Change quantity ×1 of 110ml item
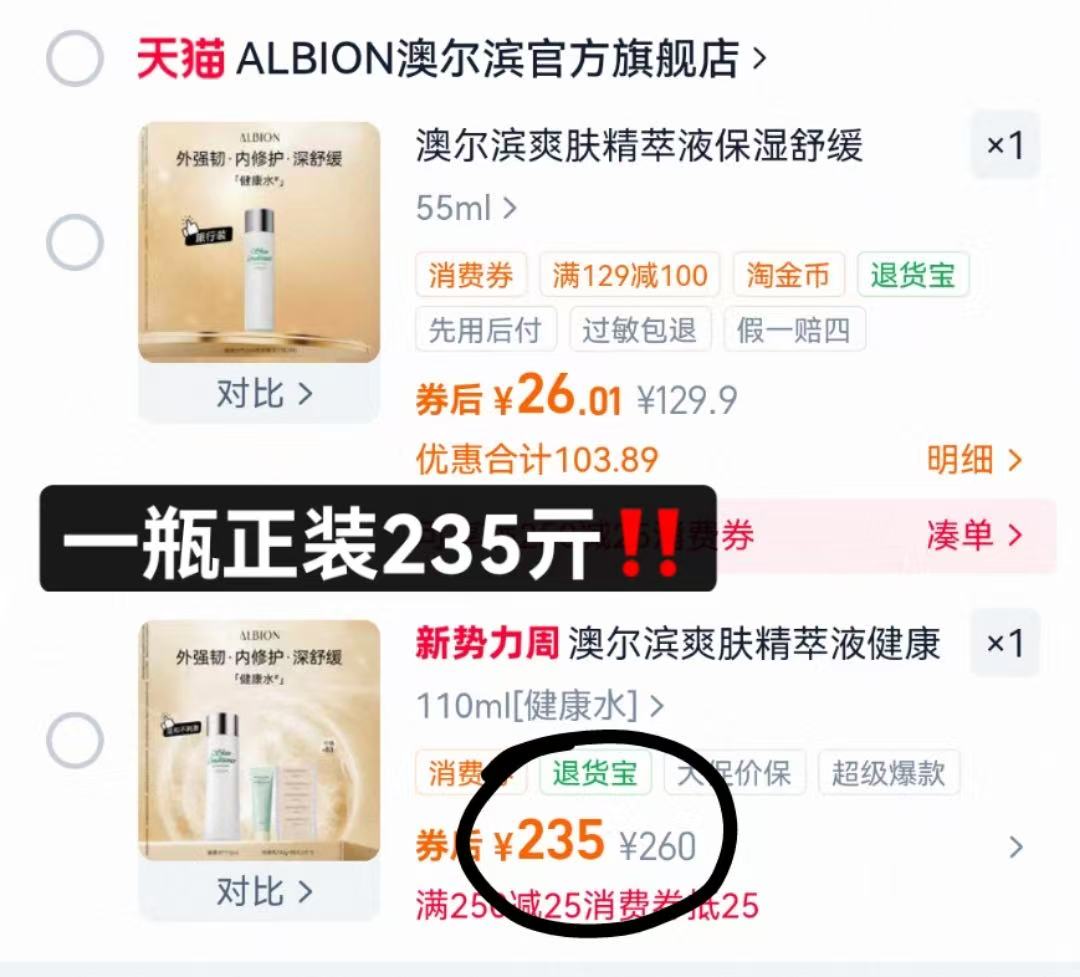The width and height of the screenshot is (1080, 977). (x=1005, y=643)
